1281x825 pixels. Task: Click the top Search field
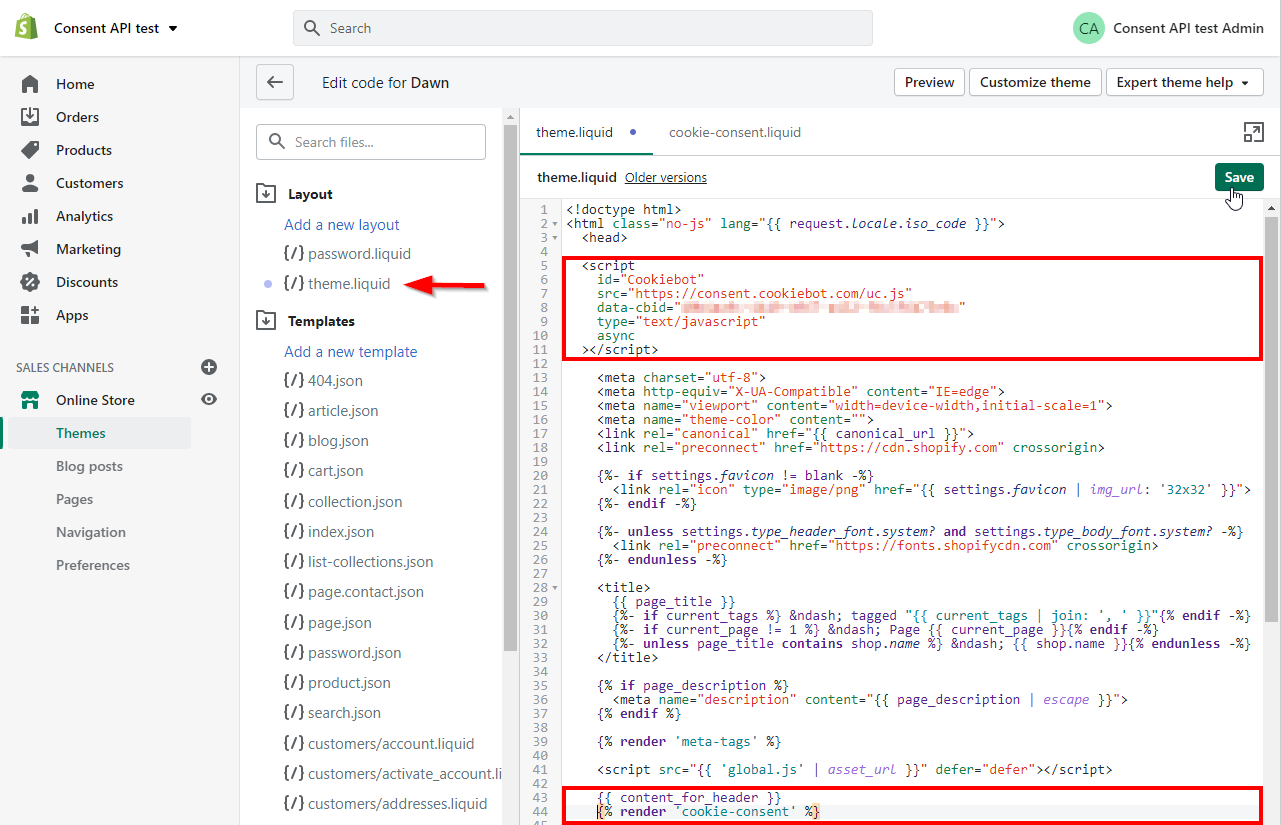583,28
